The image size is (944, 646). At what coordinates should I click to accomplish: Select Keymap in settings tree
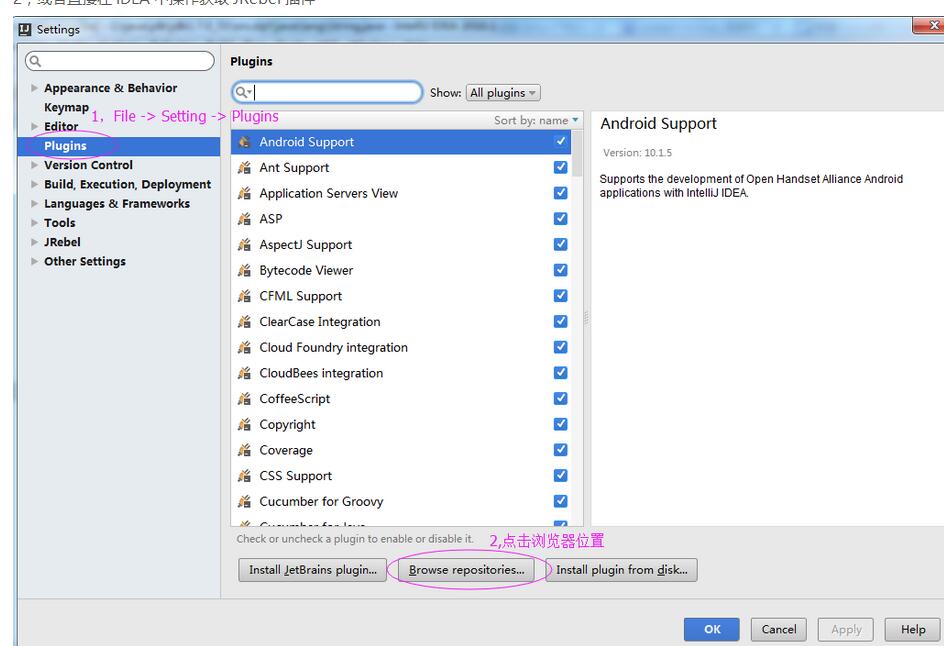click(66, 107)
